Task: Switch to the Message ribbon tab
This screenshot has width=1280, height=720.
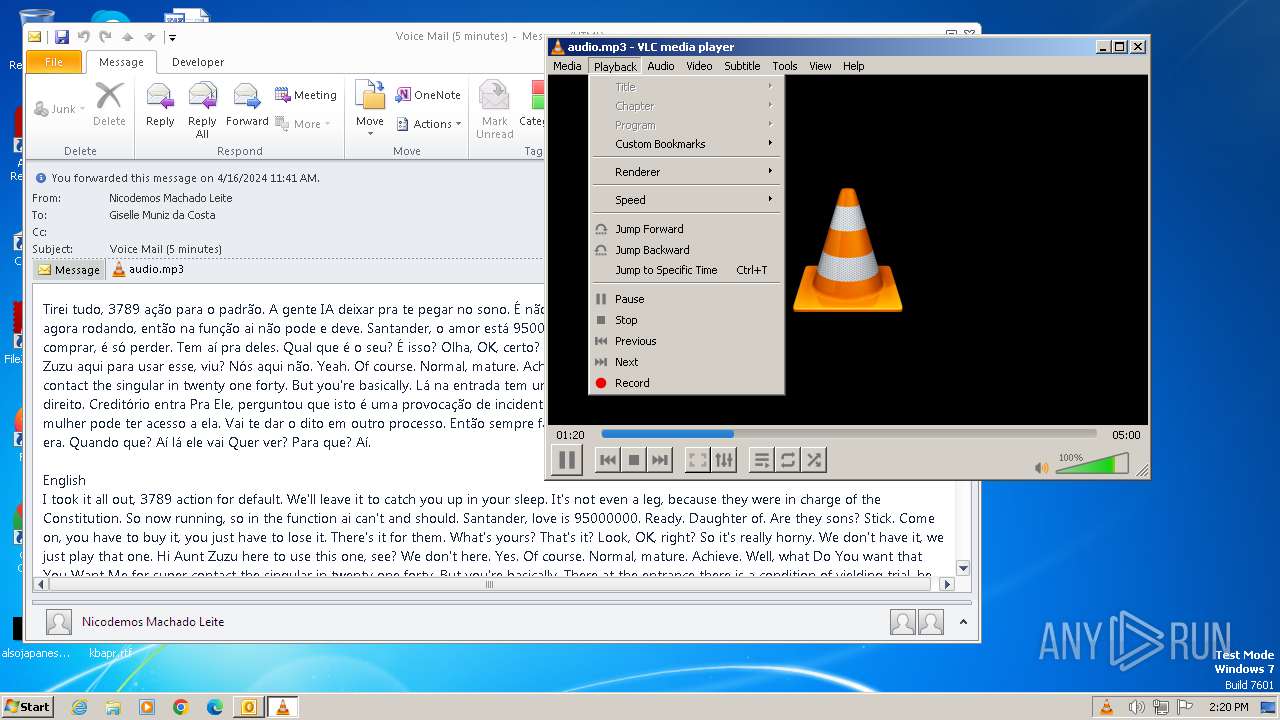Action: [x=121, y=62]
